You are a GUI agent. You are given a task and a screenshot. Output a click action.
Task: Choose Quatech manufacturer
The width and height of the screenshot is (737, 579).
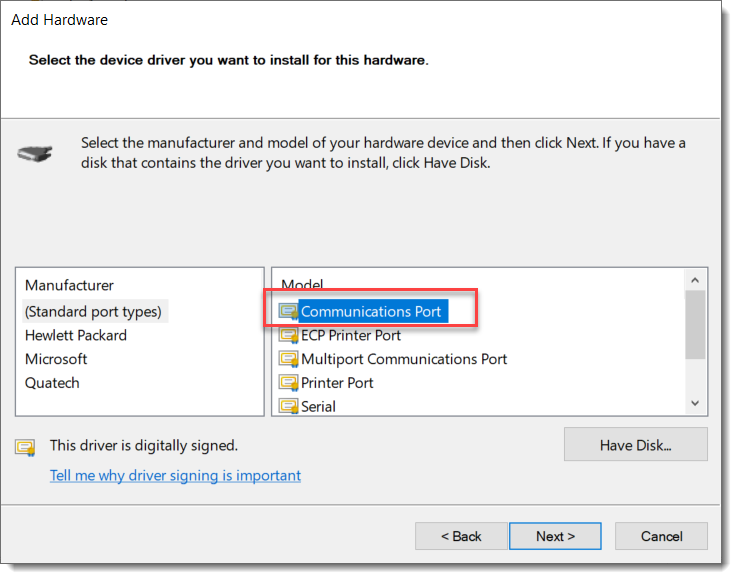coord(52,383)
